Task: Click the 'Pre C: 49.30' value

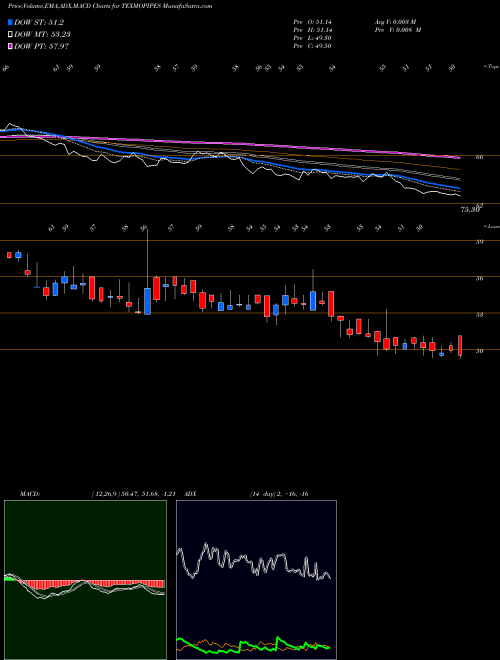Action: click(x=312, y=46)
